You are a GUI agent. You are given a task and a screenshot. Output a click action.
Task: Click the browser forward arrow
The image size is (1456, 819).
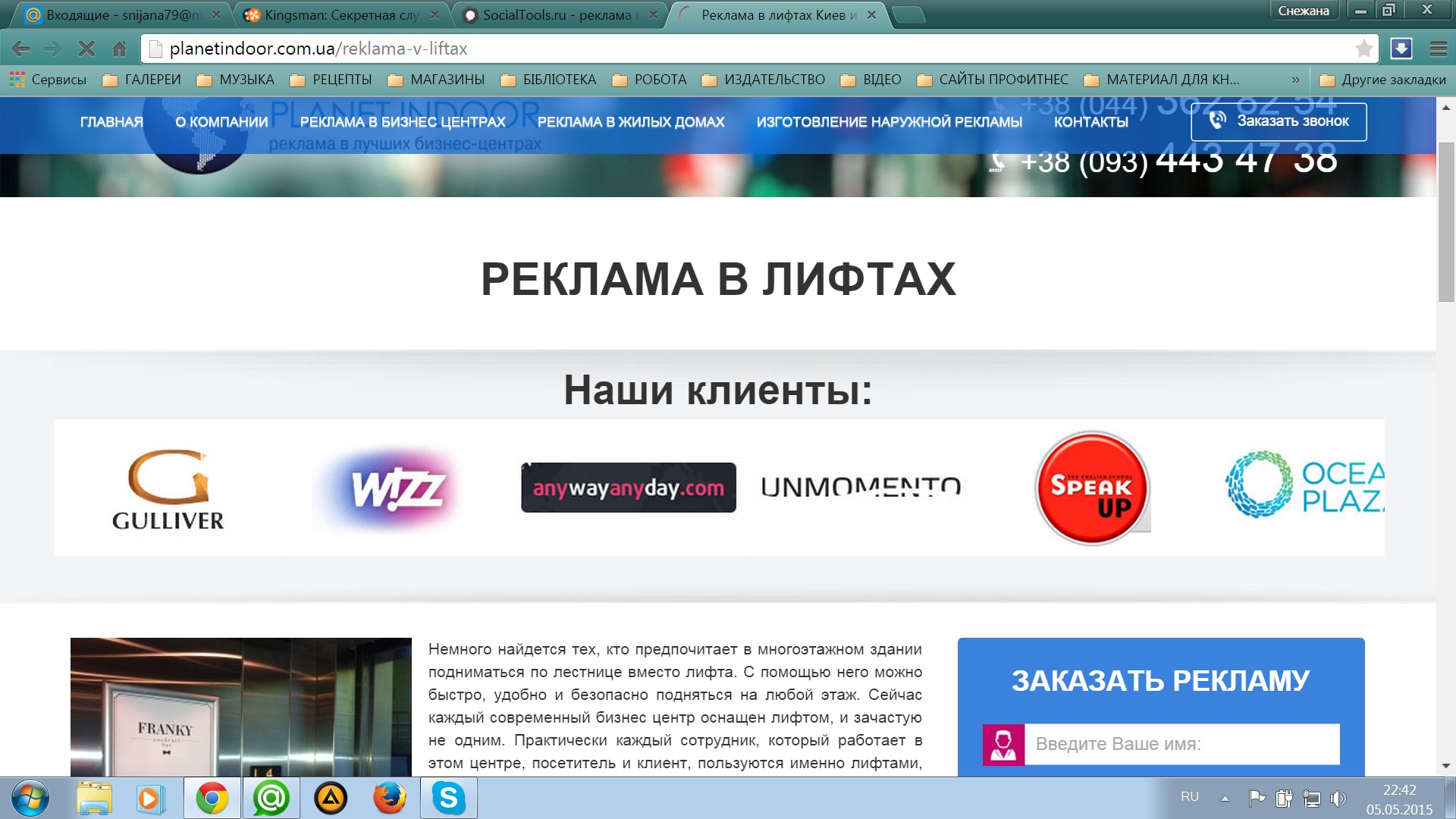(53, 49)
